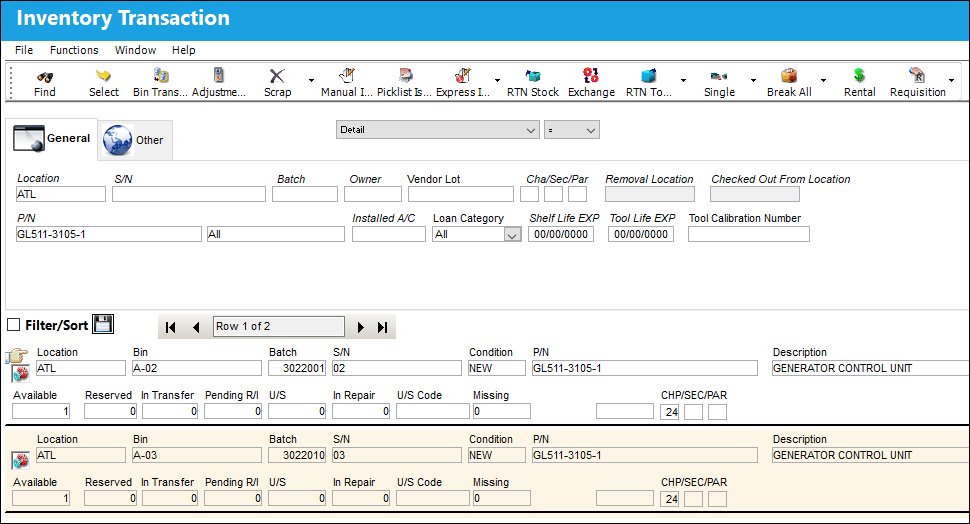Select the Bin A-02 value
This screenshot has width=970, height=524.
click(197, 368)
